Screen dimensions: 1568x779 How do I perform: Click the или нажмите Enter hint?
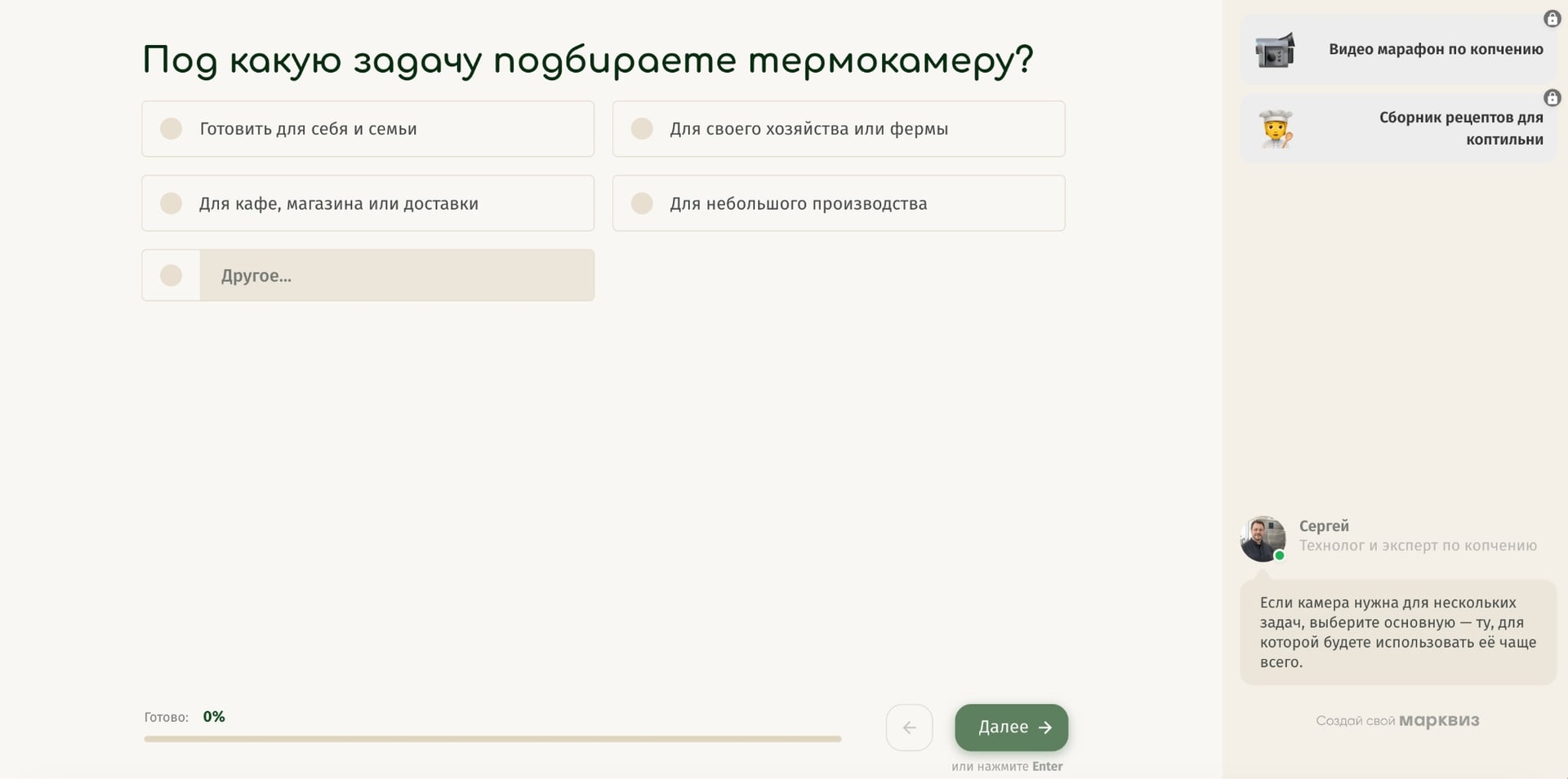tap(1007, 766)
